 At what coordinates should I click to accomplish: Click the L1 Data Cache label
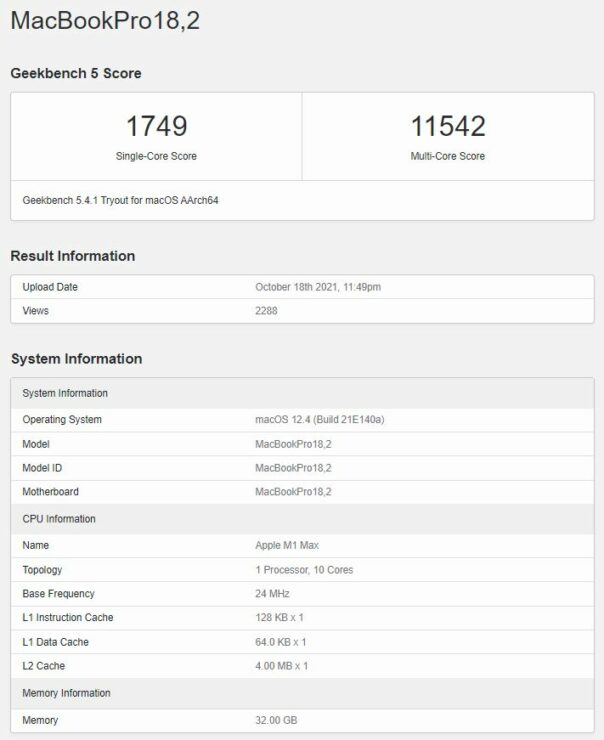tap(56, 642)
